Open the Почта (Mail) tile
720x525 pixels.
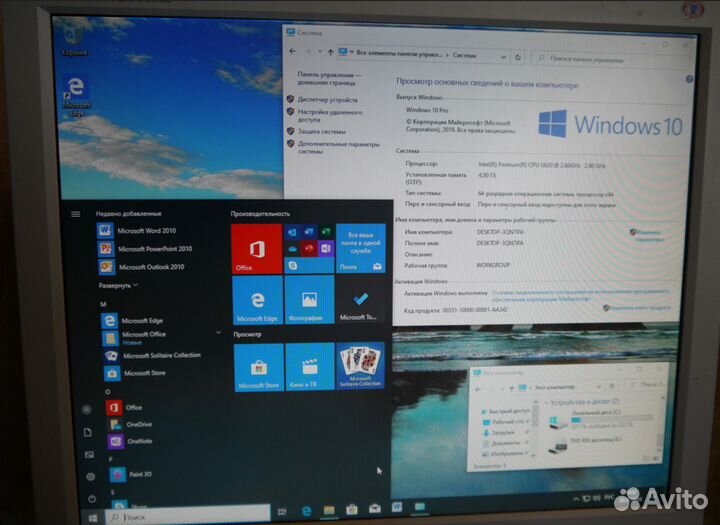coord(361,248)
